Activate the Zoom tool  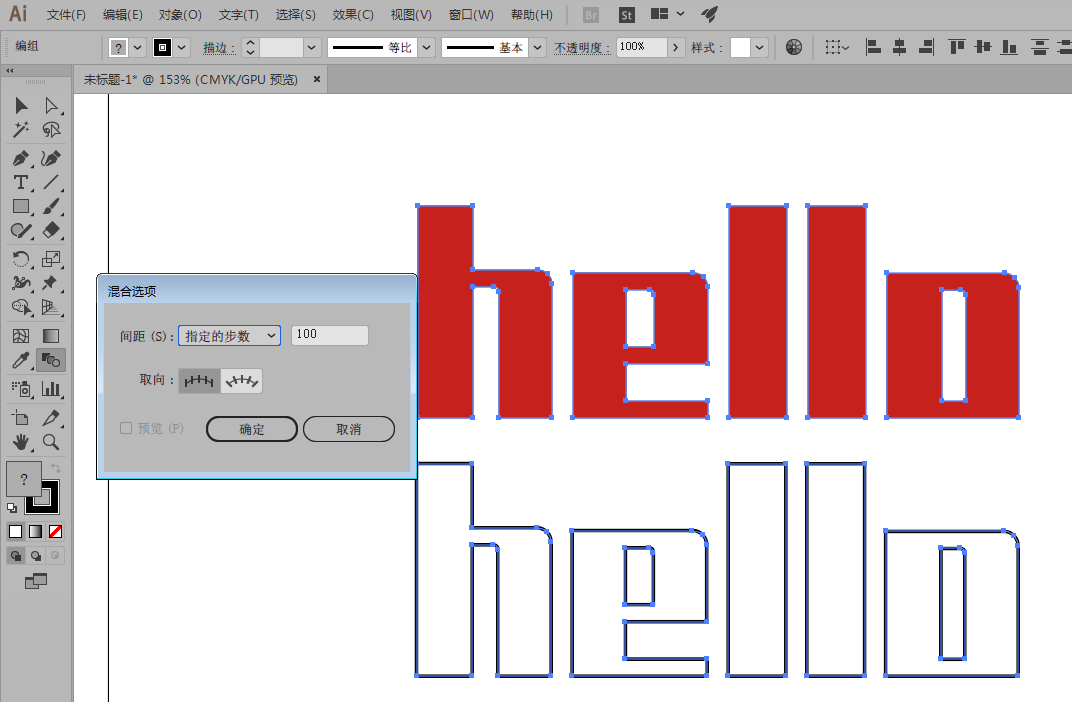coord(51,442)
